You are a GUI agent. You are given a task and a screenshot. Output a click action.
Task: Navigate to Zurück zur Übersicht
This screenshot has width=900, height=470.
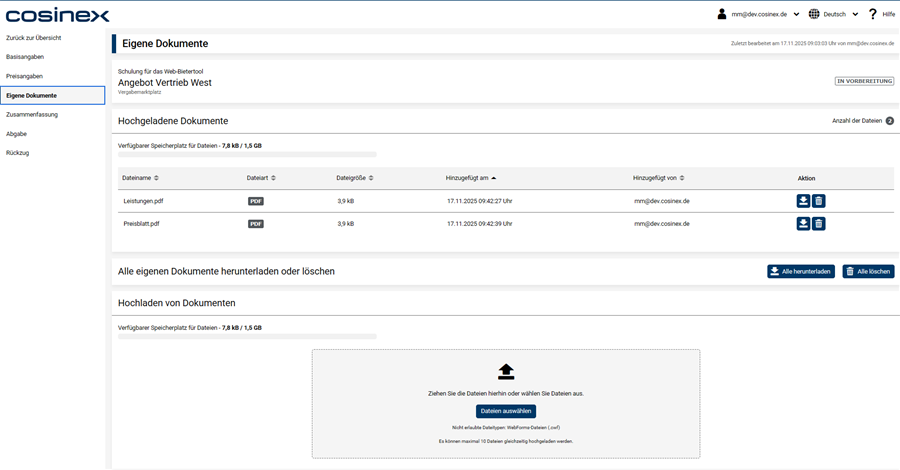pyautogui.click(x=34, y=38)
